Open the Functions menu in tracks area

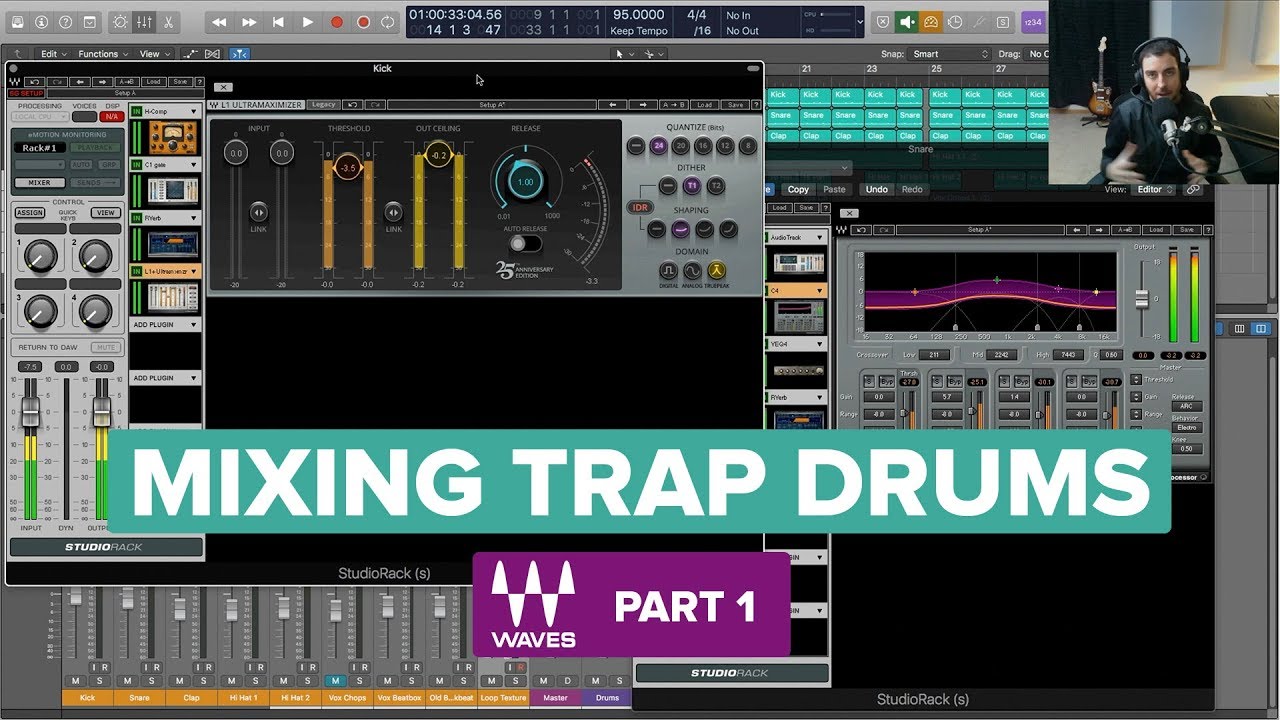click(103, 54)
